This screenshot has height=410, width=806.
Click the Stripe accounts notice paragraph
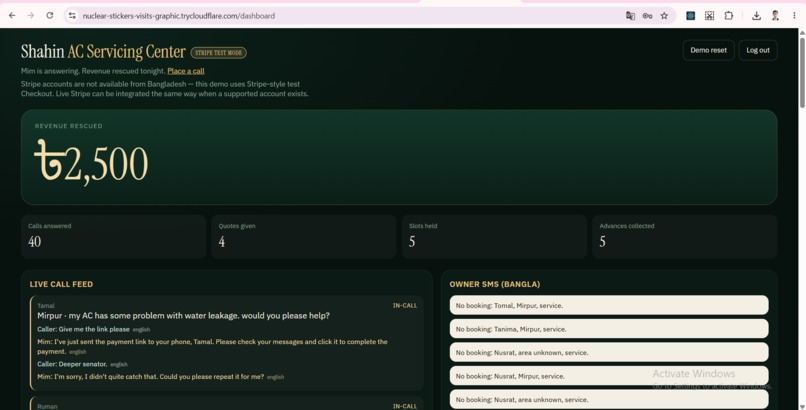pos(164,89)
